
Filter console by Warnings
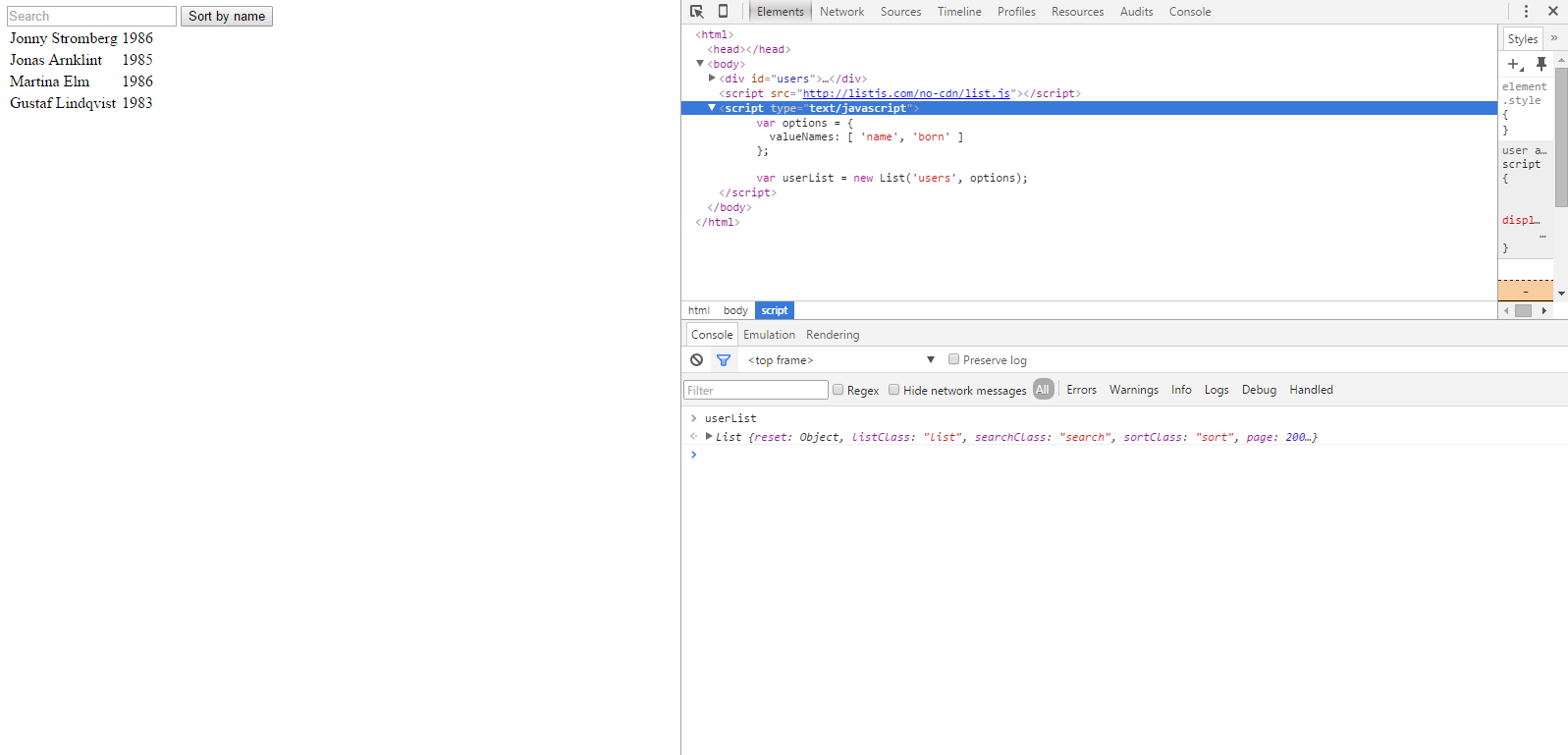click(1134, 390)
